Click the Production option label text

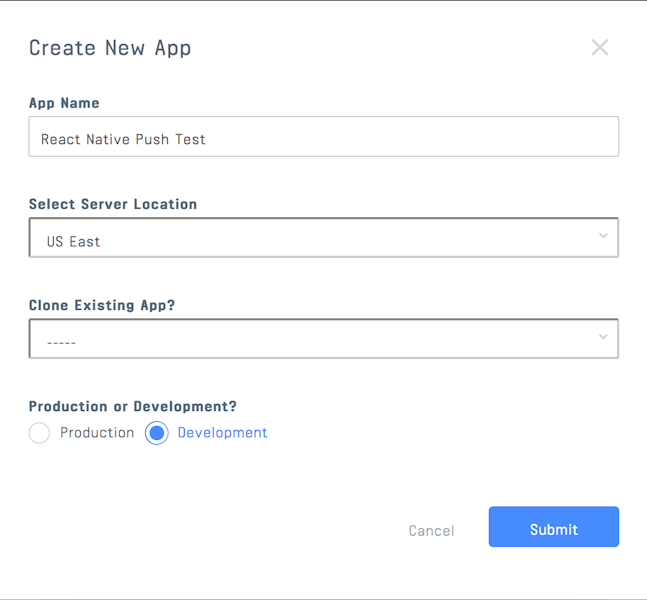97,433
